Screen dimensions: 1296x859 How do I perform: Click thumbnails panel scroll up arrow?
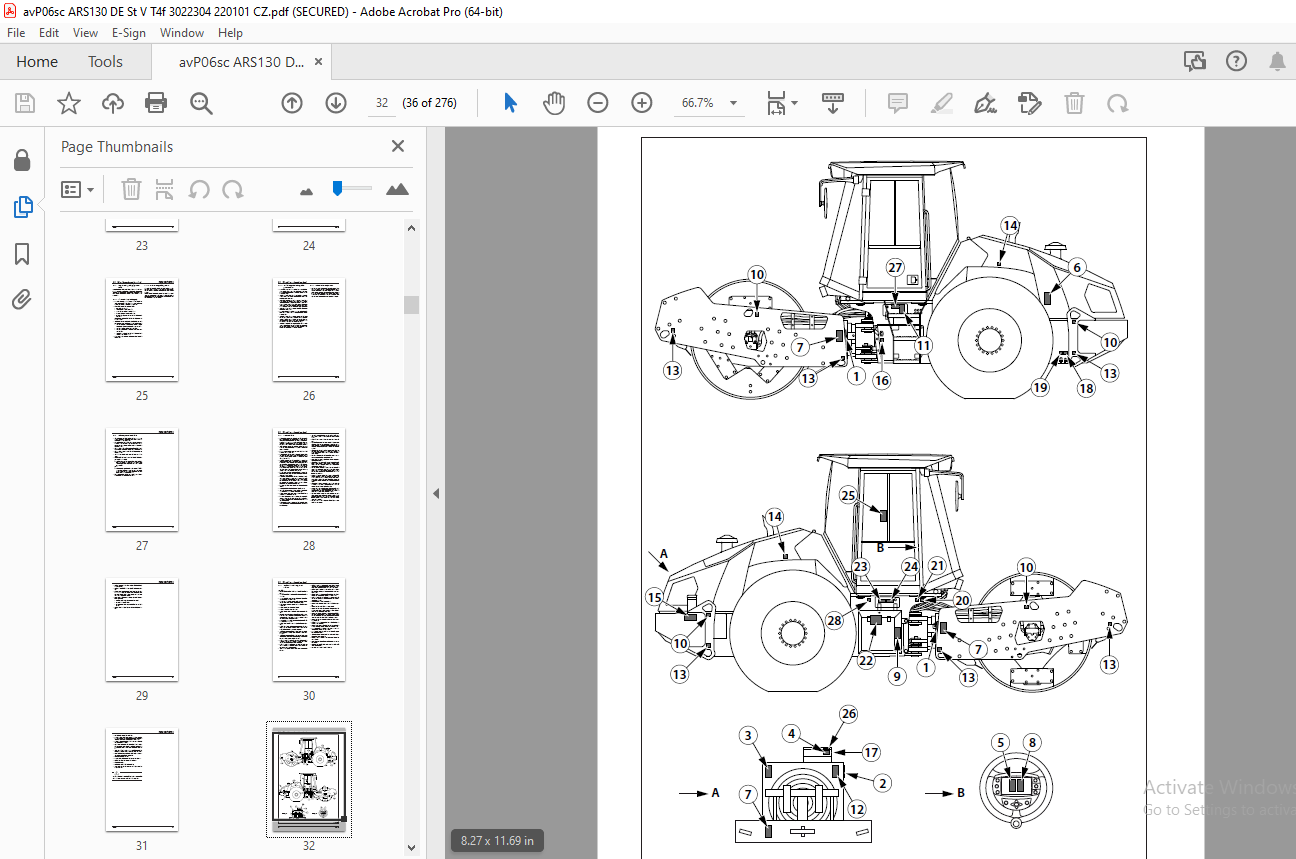[412, 229]
